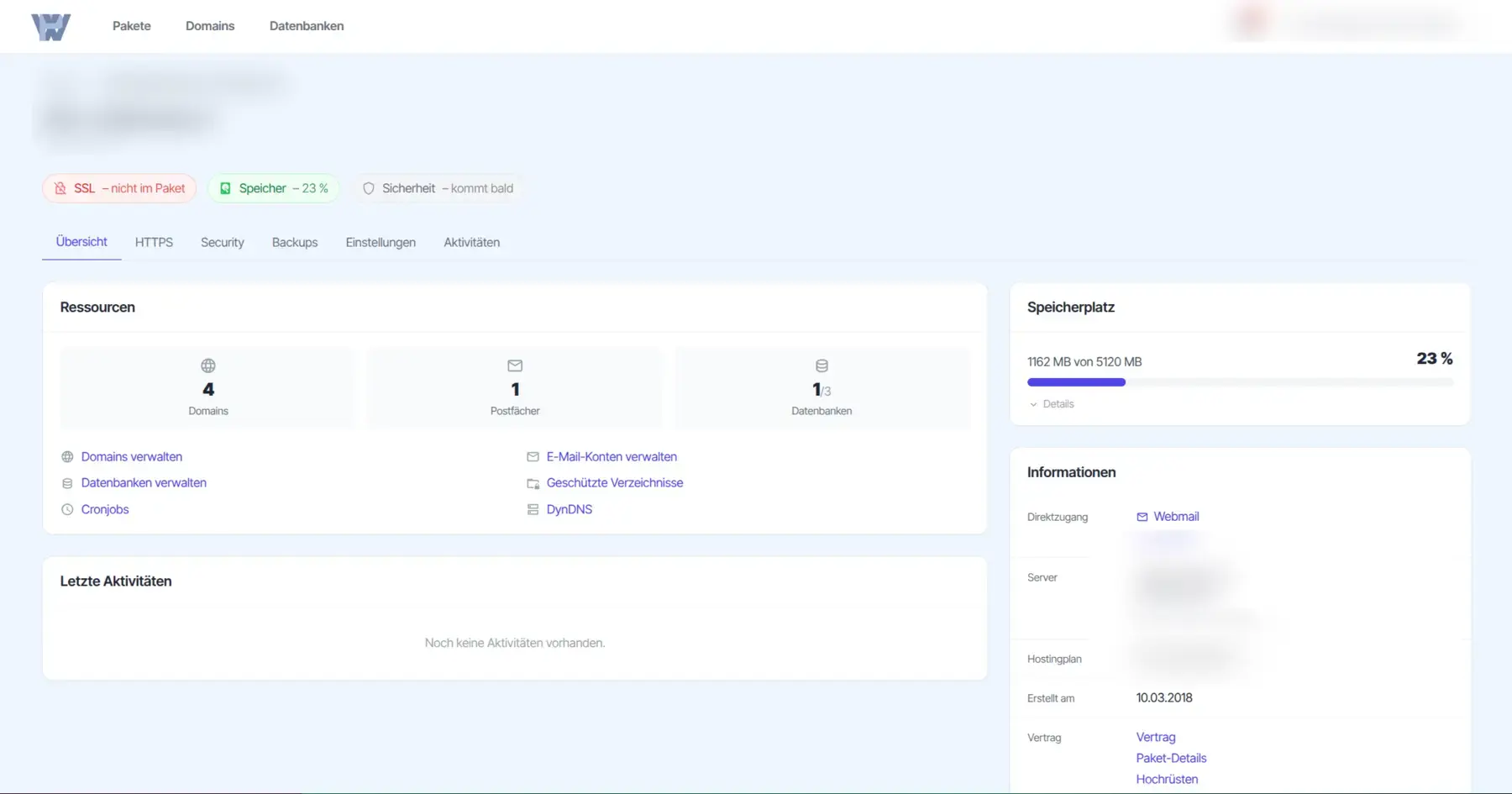This screenshot has height=794, width=1512.
Task: Open Geschützte Verzeichnisse link
Action: point(615,483)
